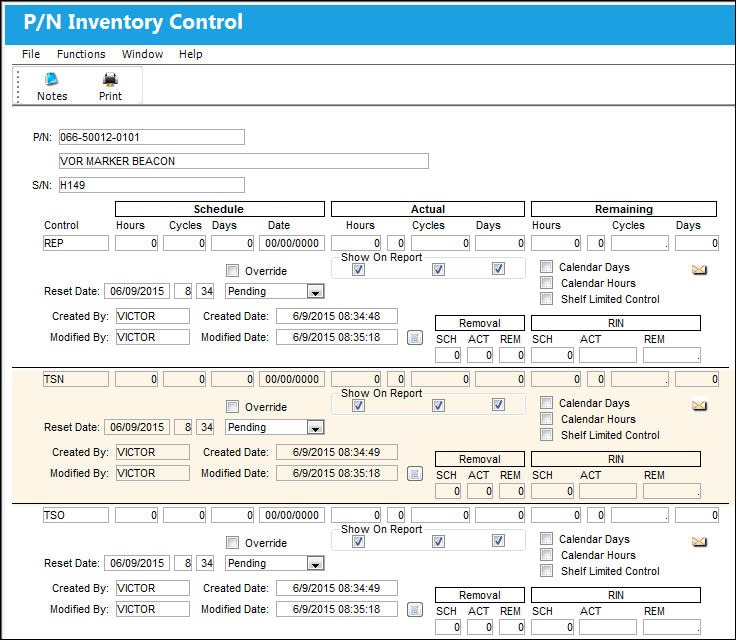Toggle Override checkbox in REP section
Image resolution: width=736 pixels, height=640 pixels.
pos(232,270)
